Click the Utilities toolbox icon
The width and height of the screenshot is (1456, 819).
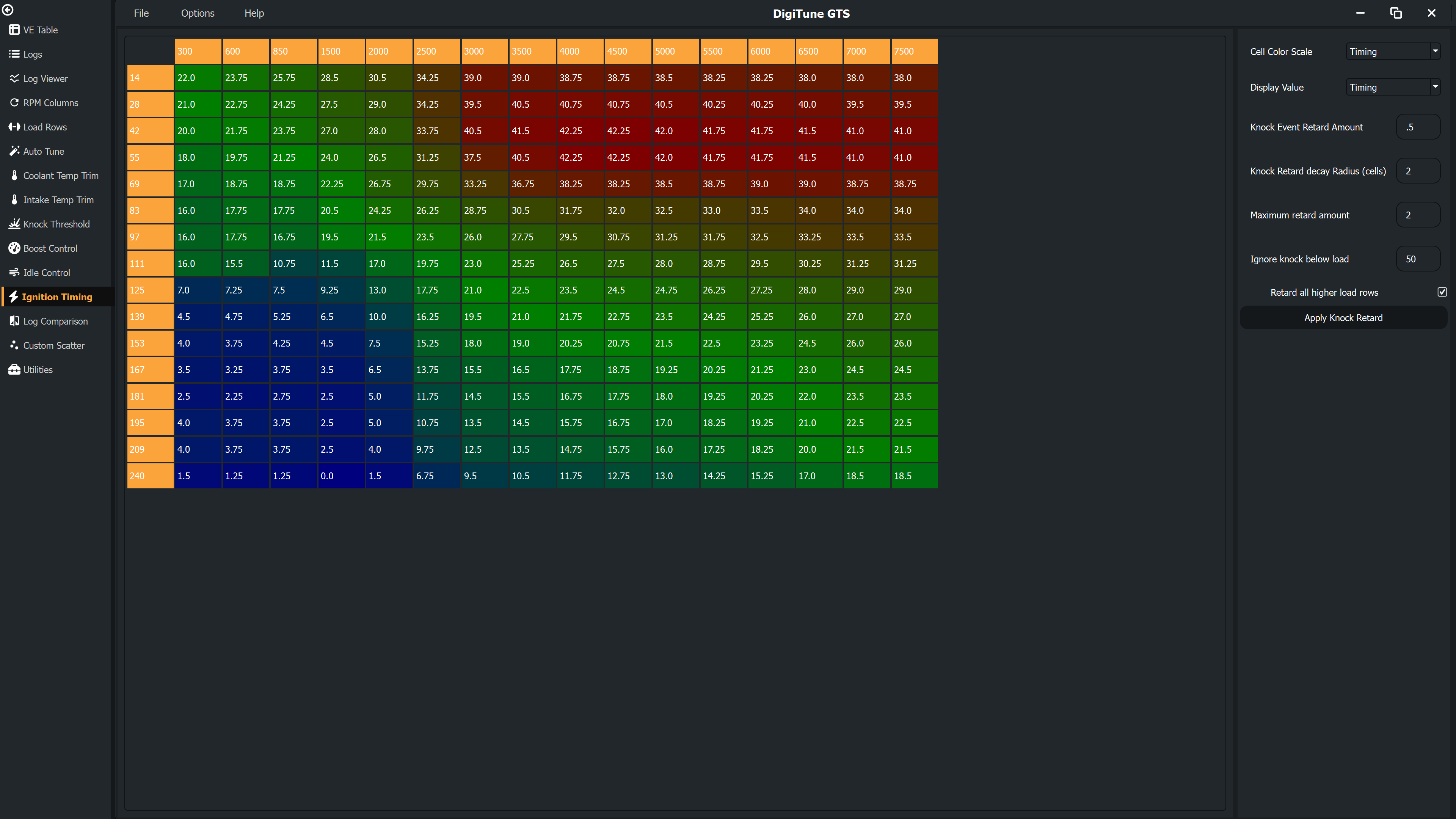click(x=14, y=370)
